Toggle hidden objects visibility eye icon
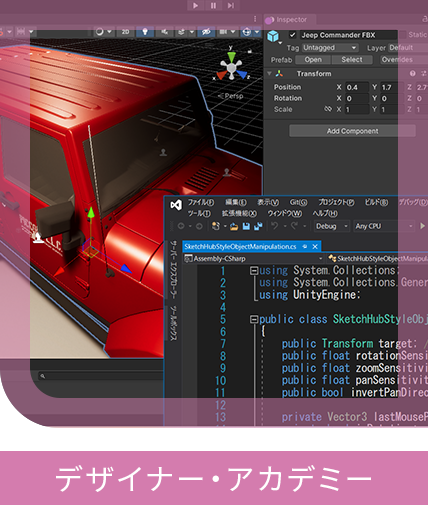 (206, 32)
